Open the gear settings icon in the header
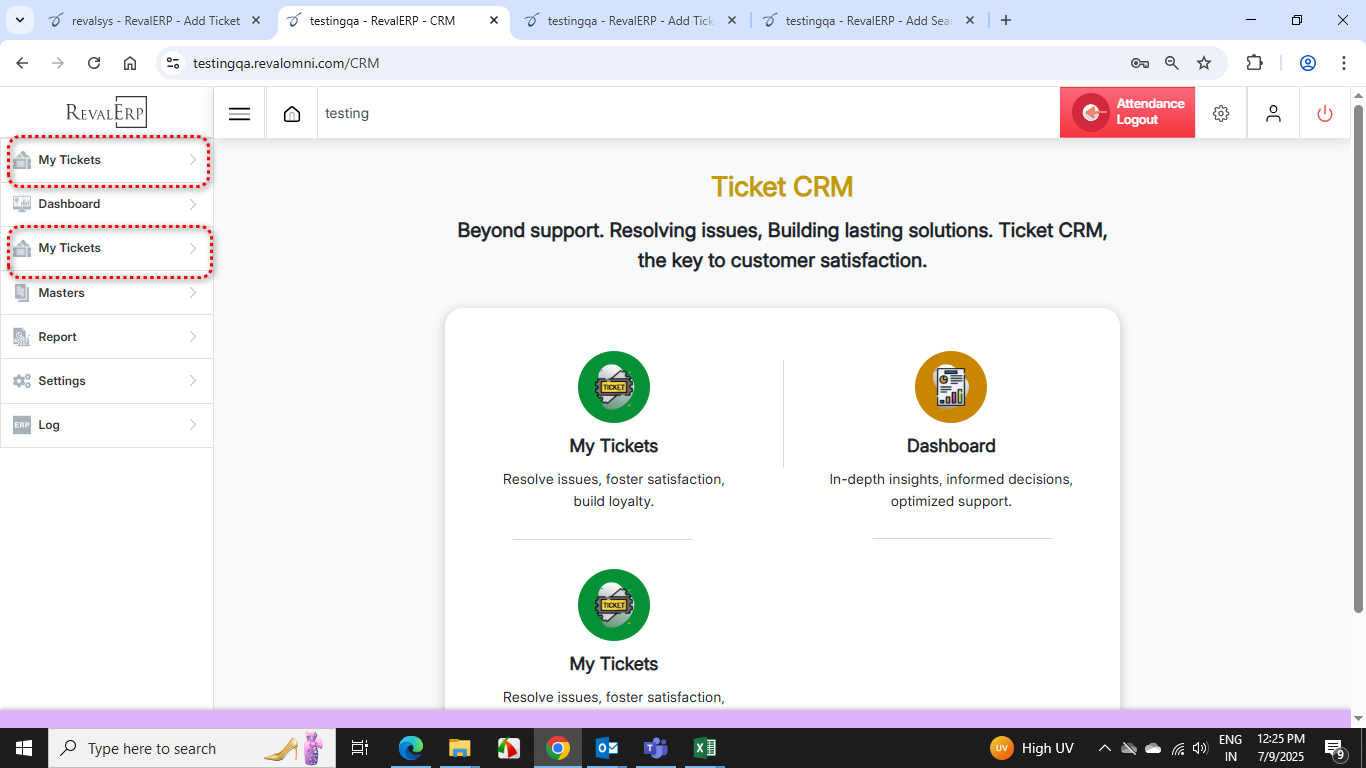Viewport: 1366px width, 768px height. (1221, 114)
